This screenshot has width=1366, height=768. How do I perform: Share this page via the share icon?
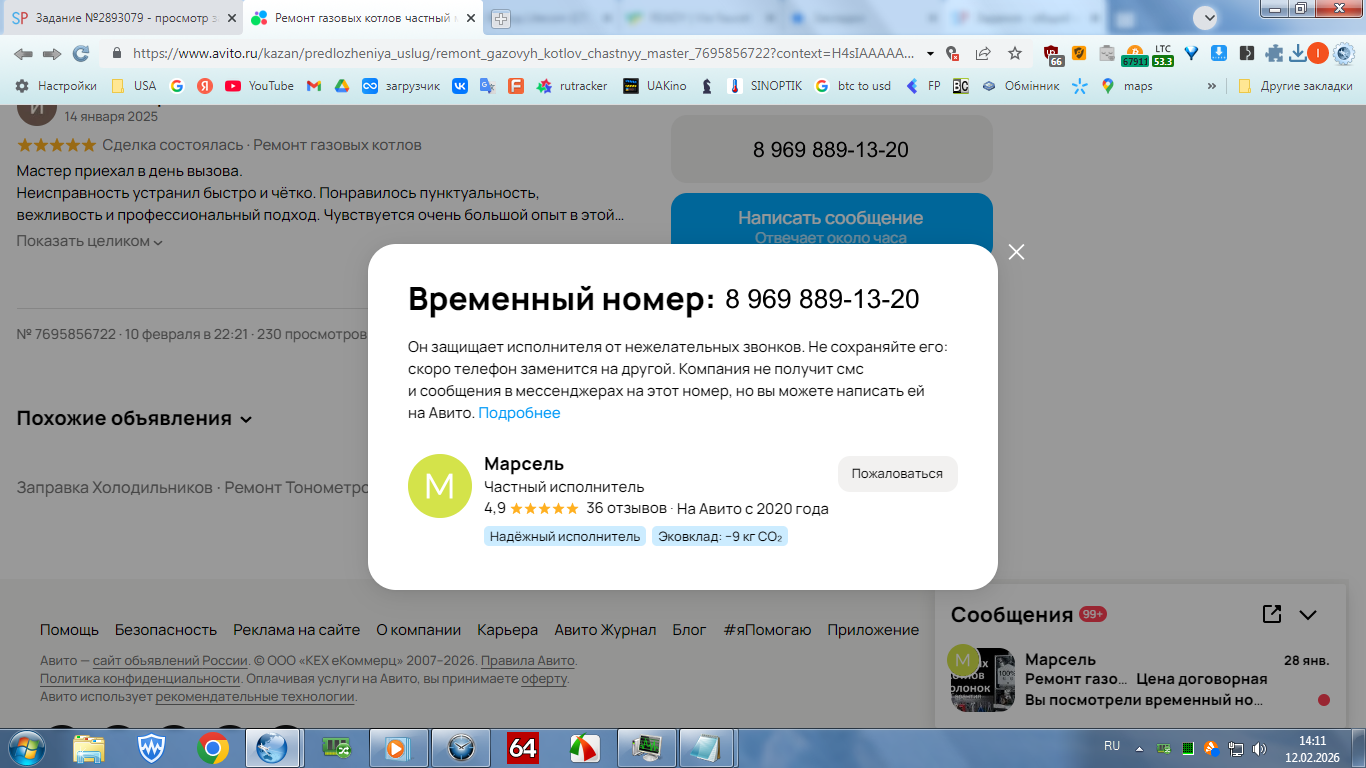[x=983, y=53]
